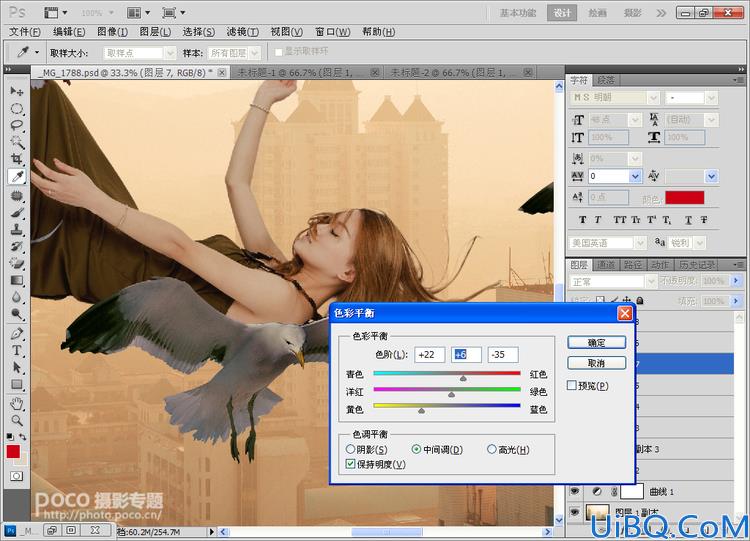Select the Hand tool
Viewport: 750px width, 541px height.
[17, 403]
